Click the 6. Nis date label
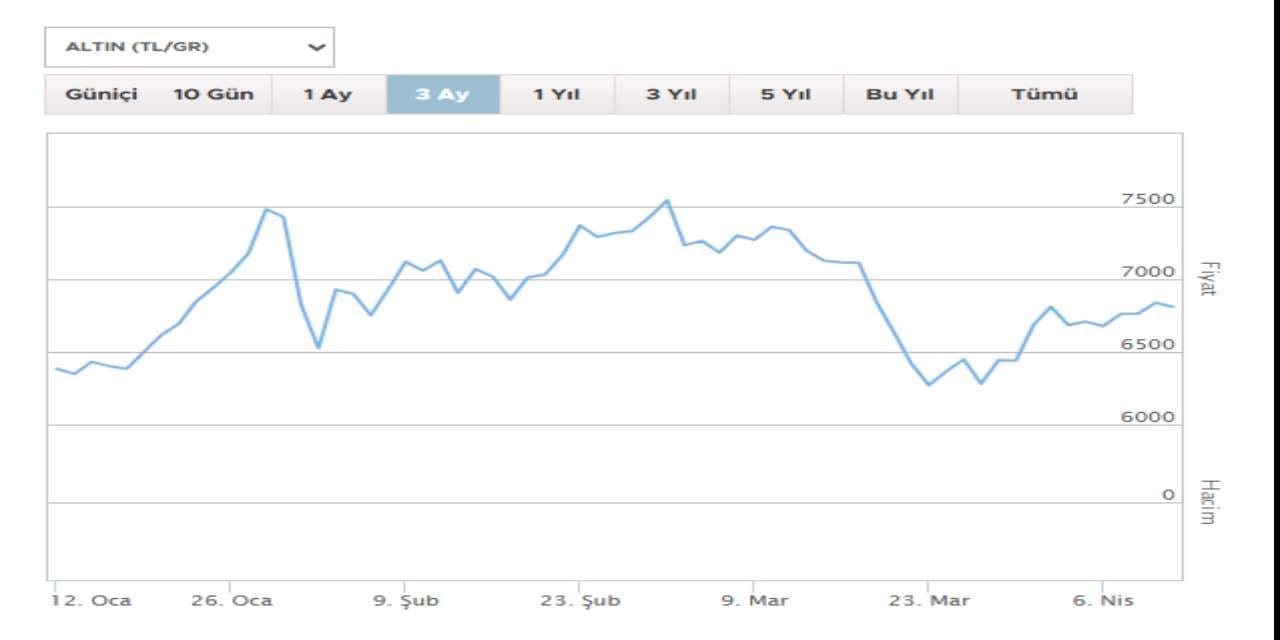 pos(1104,601)
